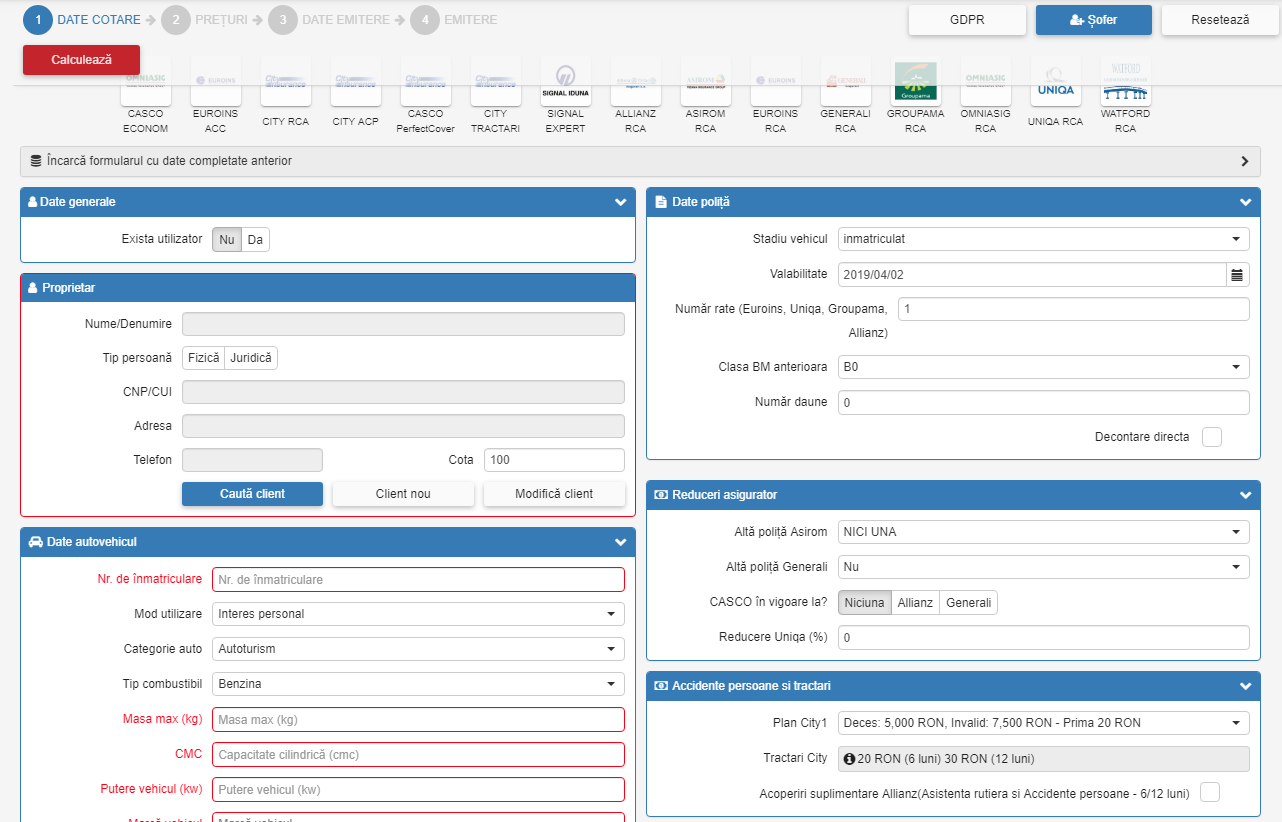Expand Încarcă formularul cu date completate anterior
This screenshot has height=822, width=1282.
(x=640, y=161)
